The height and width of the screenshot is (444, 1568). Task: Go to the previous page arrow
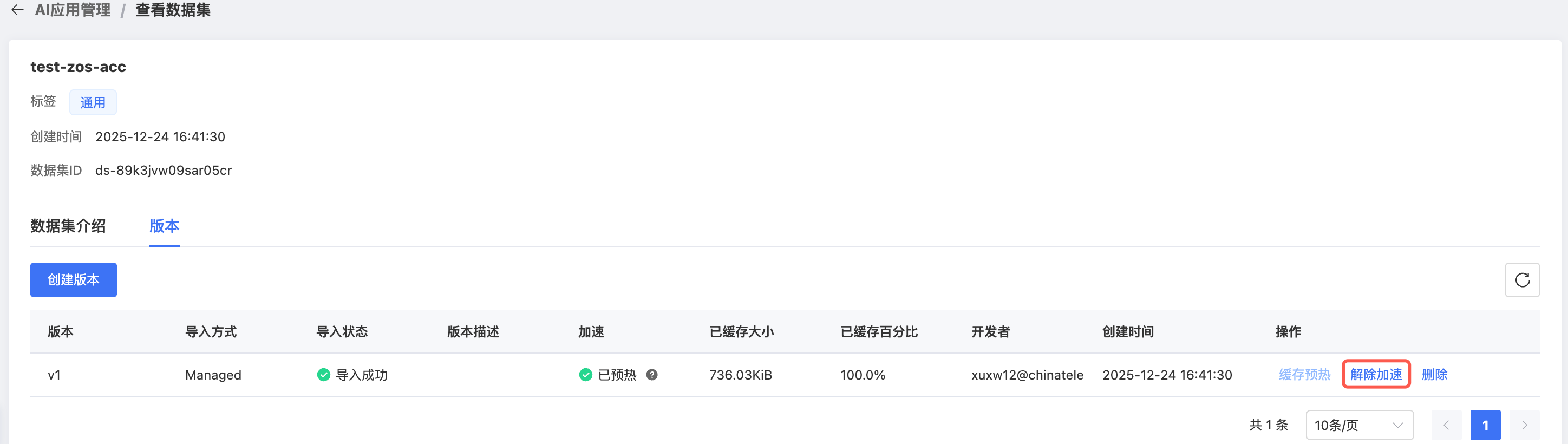(x=1446, y=425)
